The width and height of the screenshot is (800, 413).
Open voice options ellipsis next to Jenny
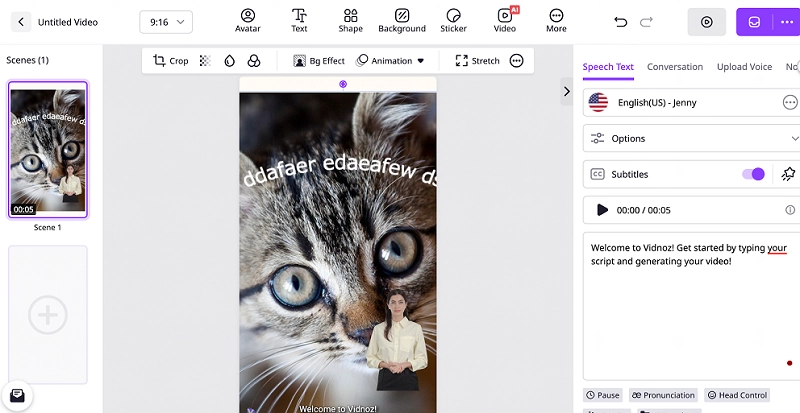pos(790,103)
